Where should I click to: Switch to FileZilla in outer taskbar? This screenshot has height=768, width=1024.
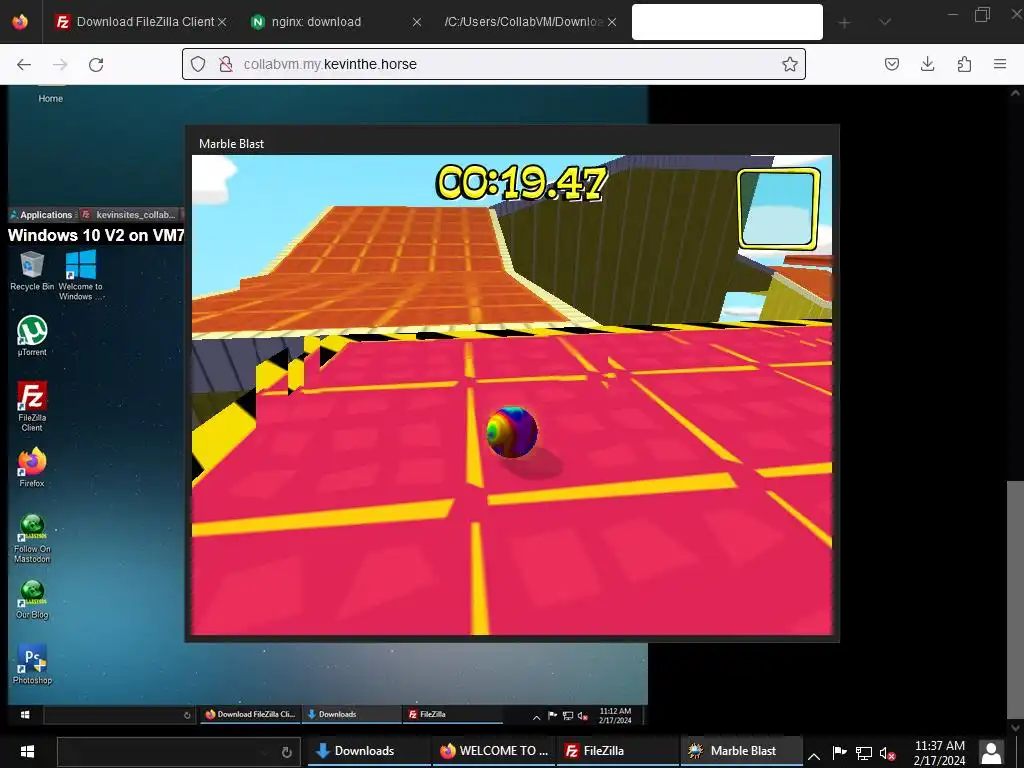(x=617, y=751)
